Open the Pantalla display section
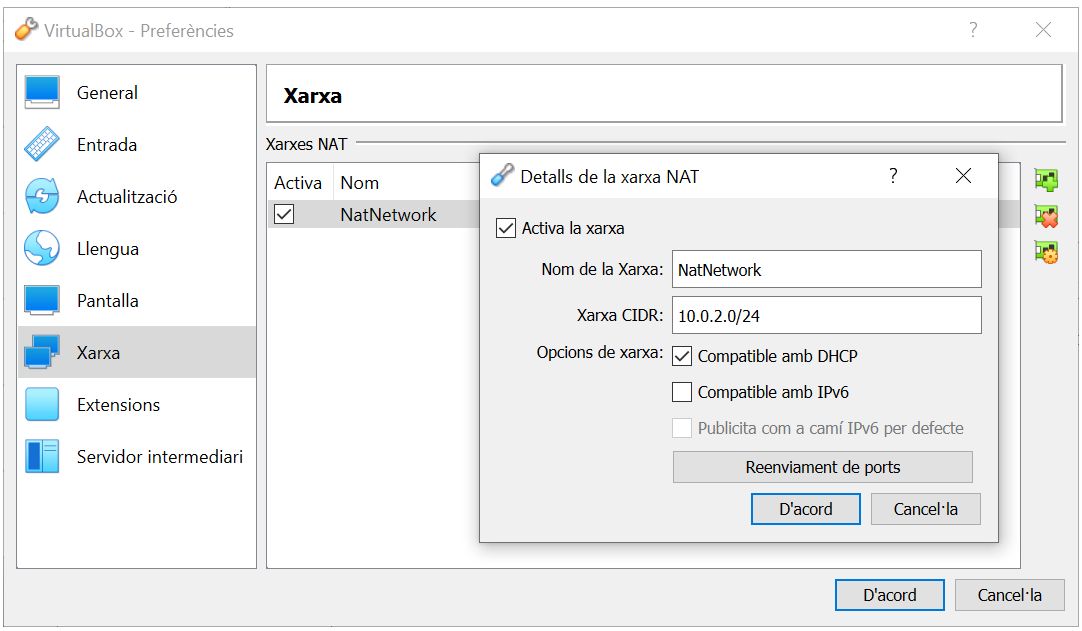The image size is (1082, 631). pos(42,301)
